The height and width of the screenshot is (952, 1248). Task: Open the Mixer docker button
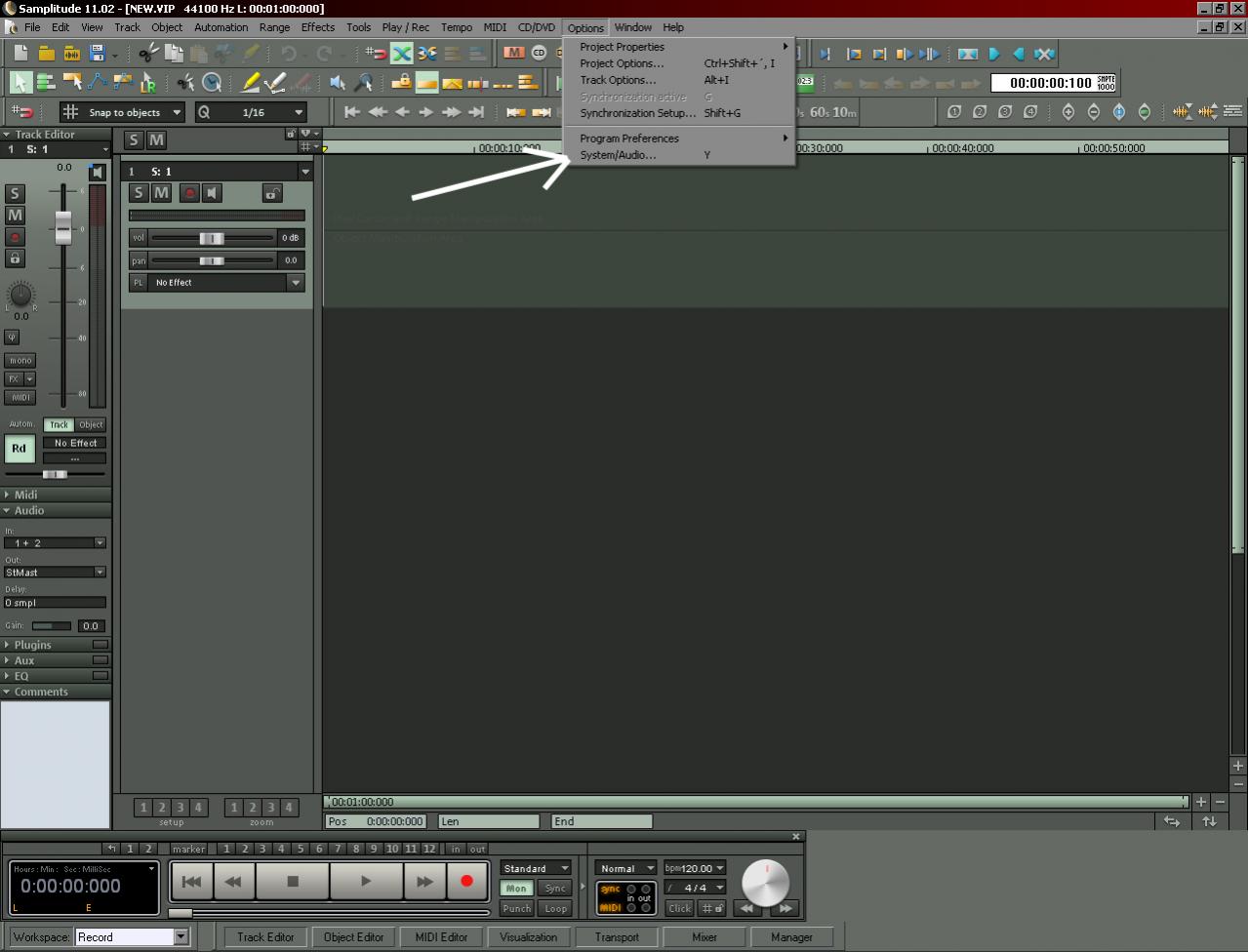[705, 937]
